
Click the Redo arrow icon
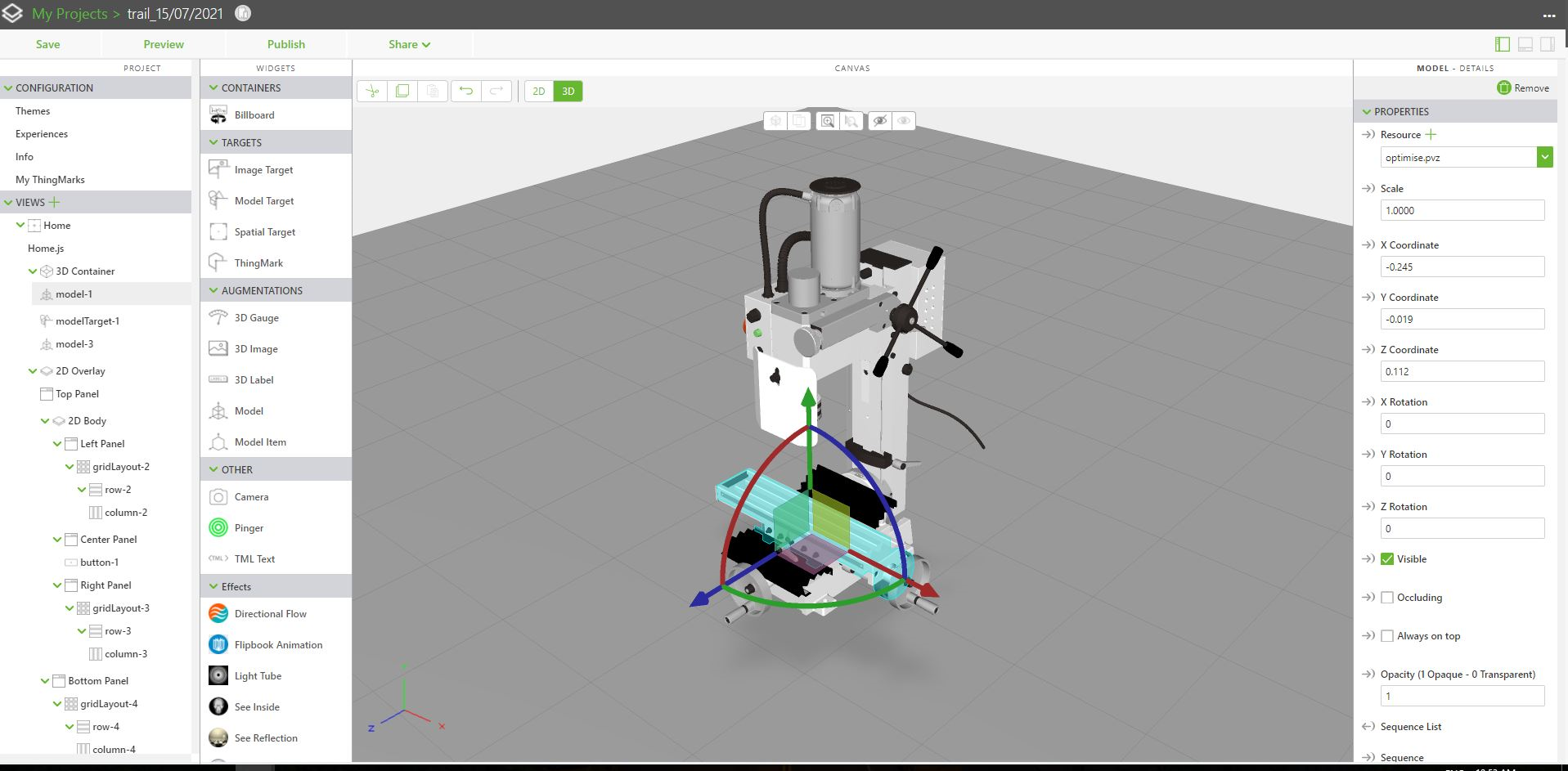[496, 91]
